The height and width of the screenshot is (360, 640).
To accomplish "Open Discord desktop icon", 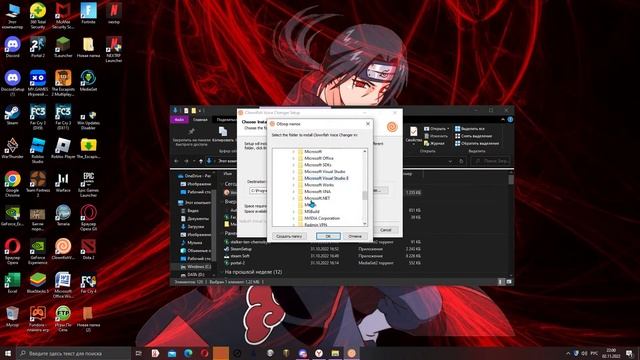I will tap(12, 47).
